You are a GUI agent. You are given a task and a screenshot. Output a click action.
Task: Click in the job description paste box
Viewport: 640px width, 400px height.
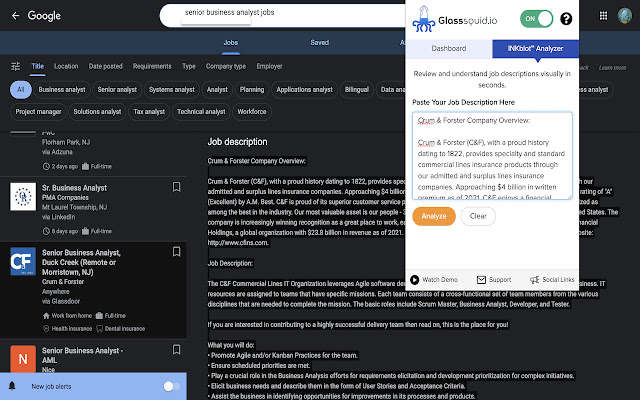coord(492,156)
